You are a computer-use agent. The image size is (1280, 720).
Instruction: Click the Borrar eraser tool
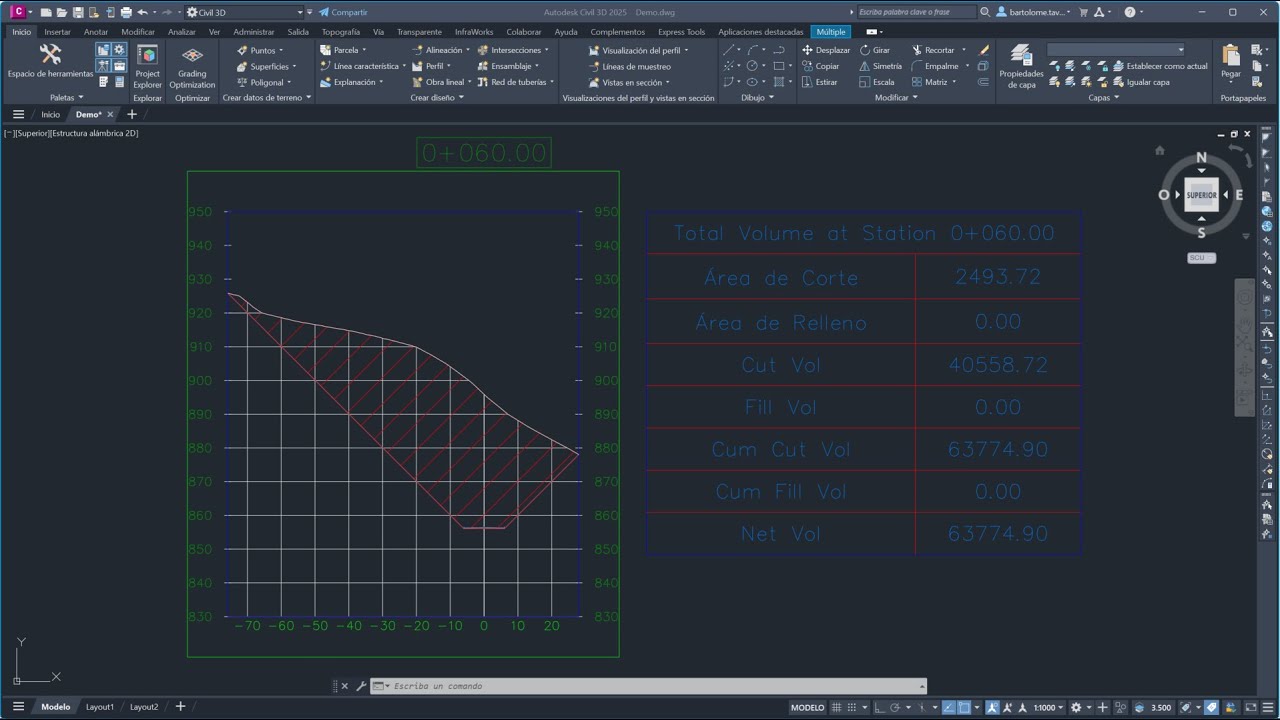point(984,50)
